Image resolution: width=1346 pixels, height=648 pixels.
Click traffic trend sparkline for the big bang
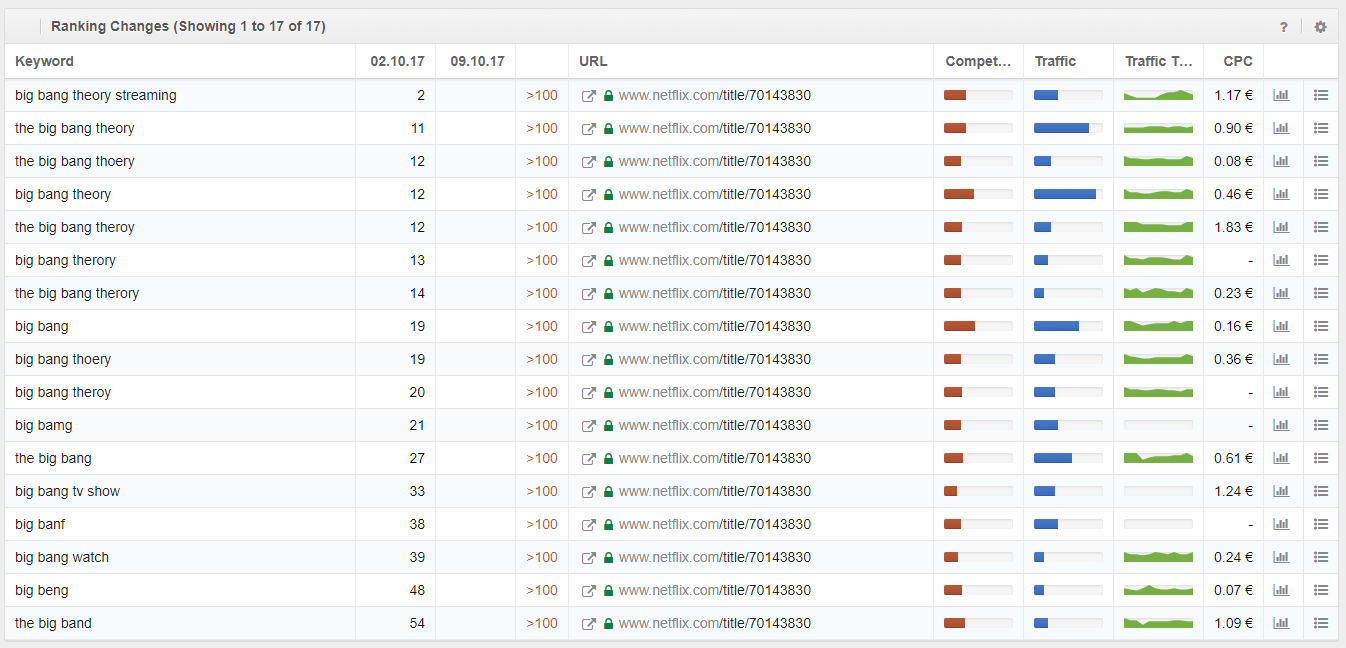(1158, 458)
